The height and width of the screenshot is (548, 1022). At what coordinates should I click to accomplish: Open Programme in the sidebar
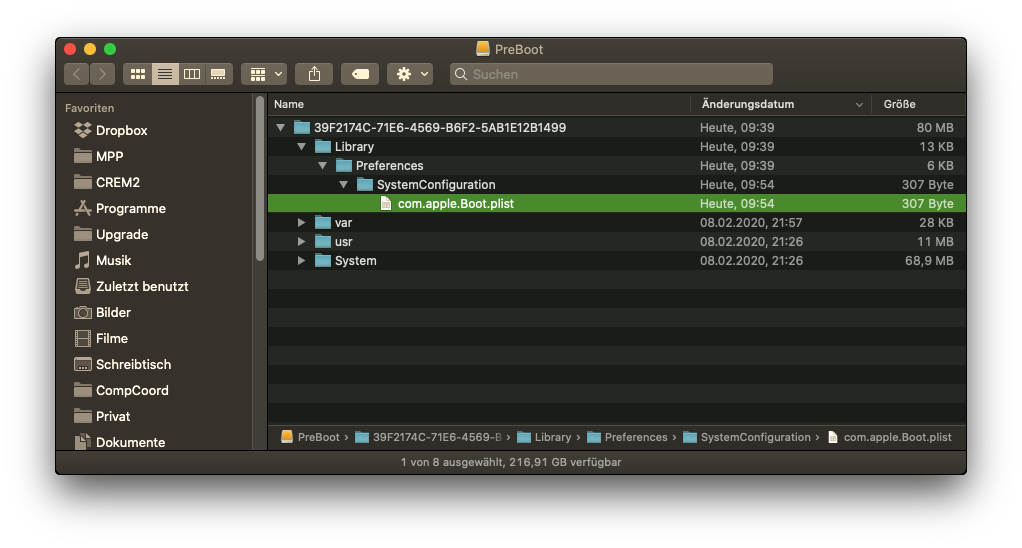click(120, 209)
